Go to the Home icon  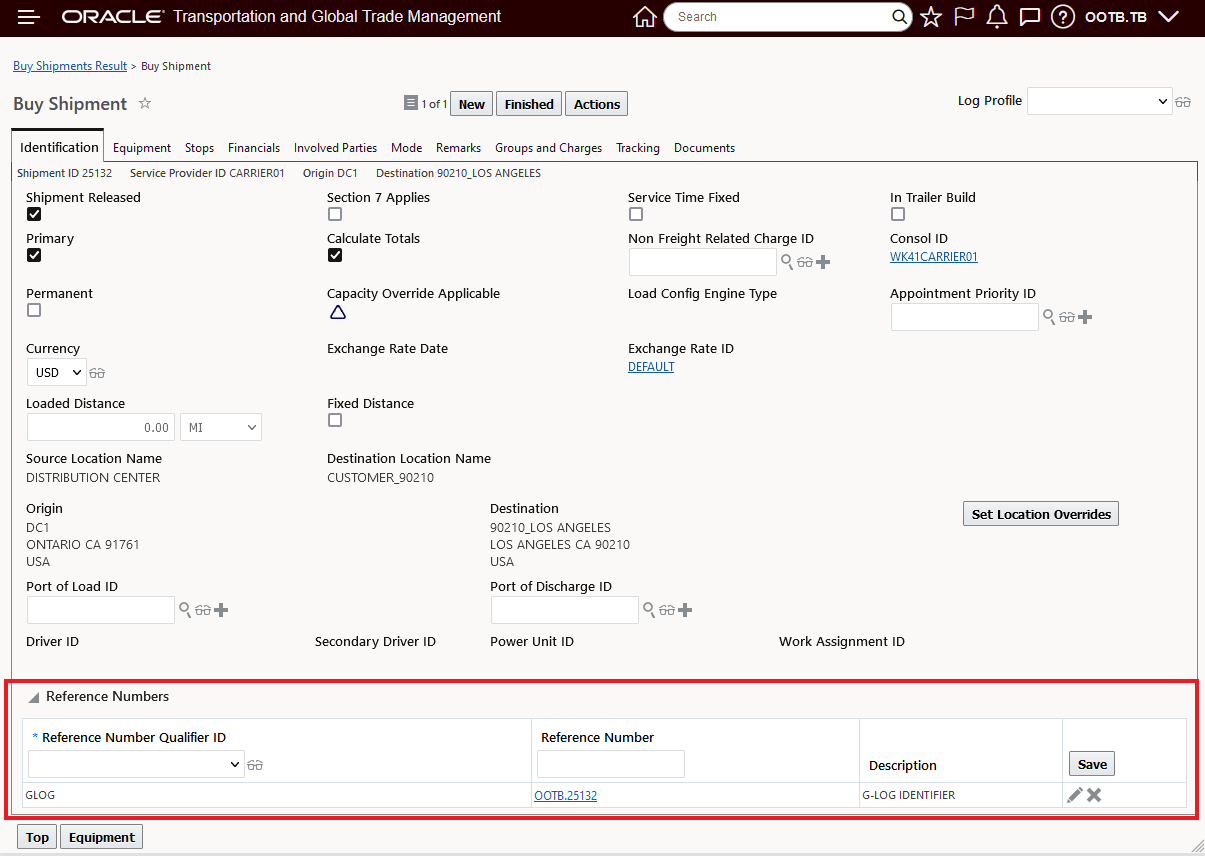click(x=645, y=17)
